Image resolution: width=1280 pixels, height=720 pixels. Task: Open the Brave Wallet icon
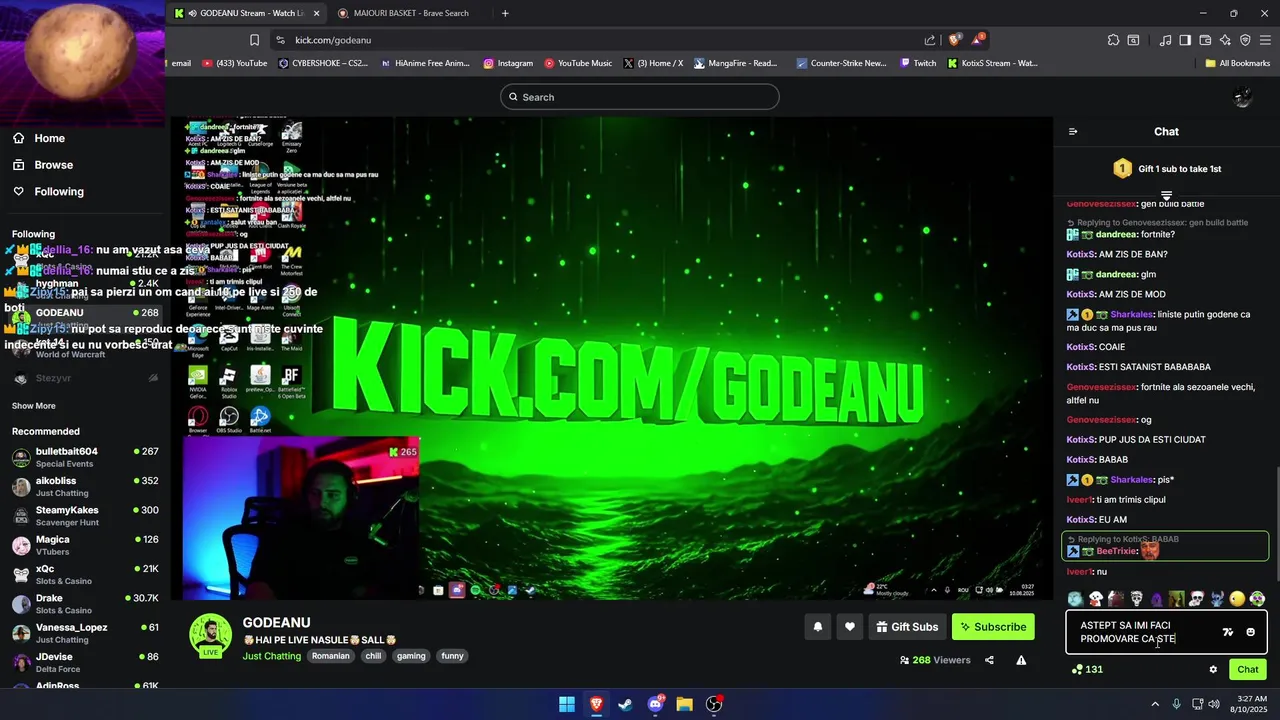(x=1205, y=40)
